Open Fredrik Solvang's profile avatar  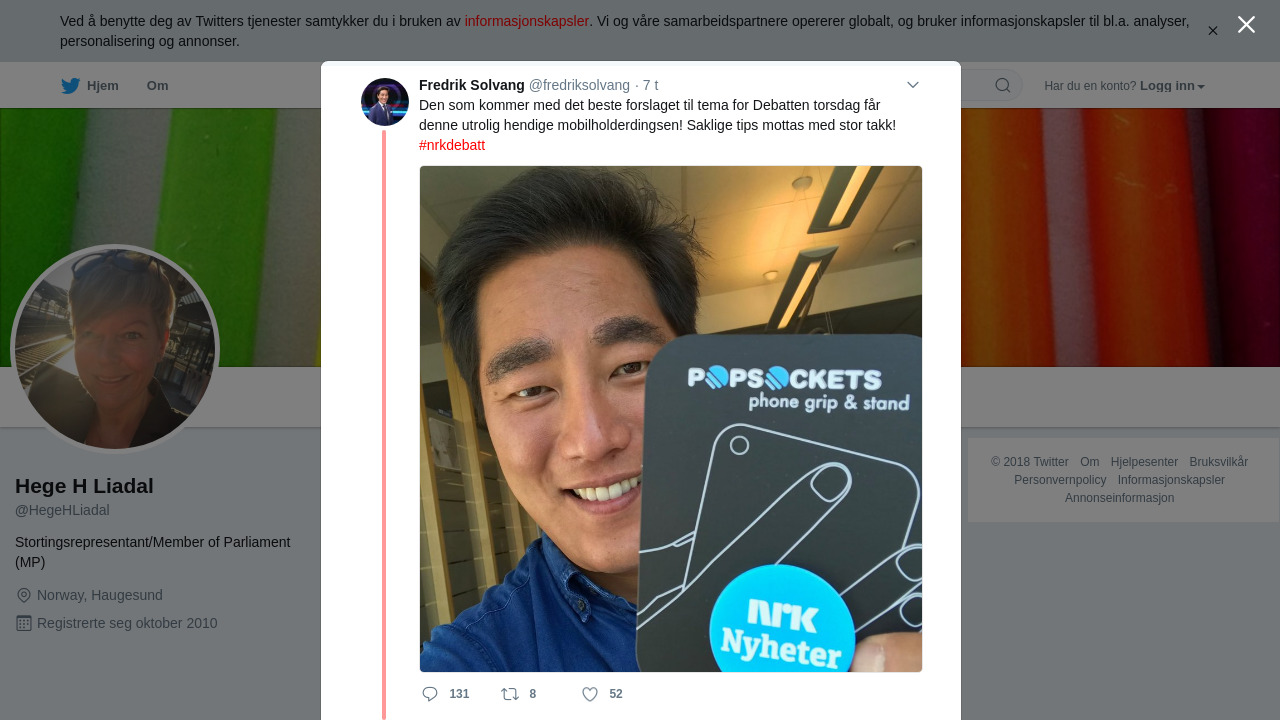tap(385, 102)
